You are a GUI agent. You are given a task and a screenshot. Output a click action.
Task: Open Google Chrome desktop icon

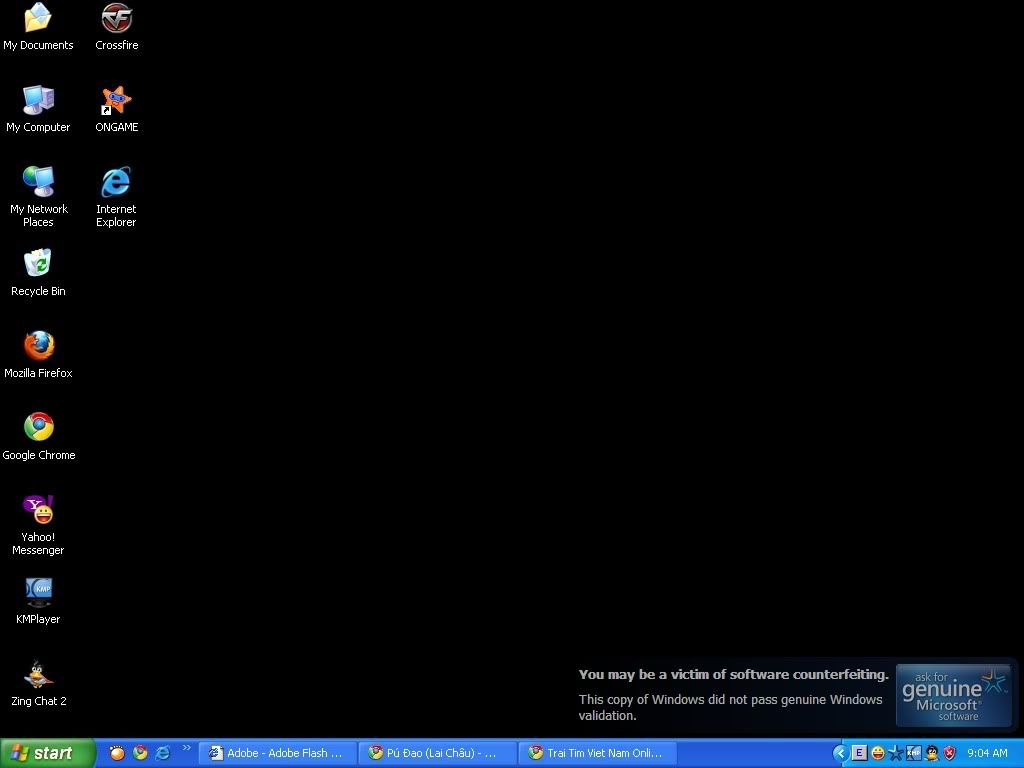(x=39, y=437)
